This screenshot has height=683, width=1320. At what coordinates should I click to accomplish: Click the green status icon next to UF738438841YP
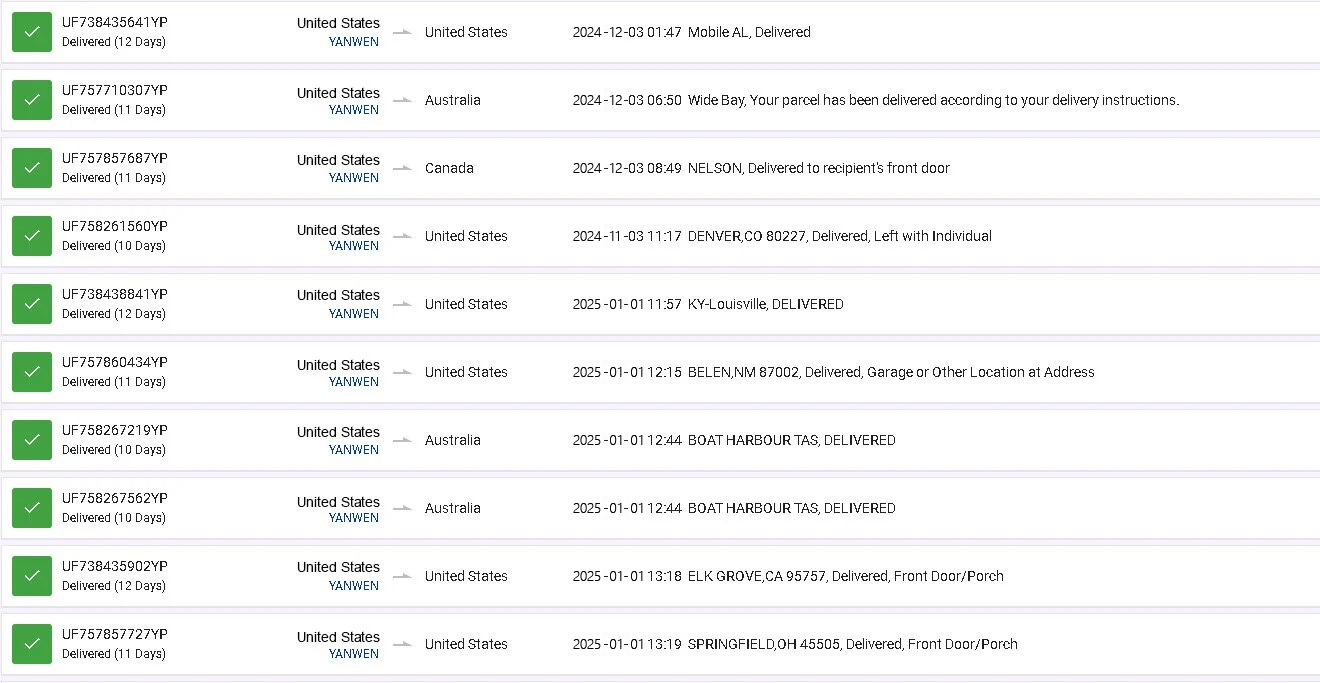click(32, 304)
